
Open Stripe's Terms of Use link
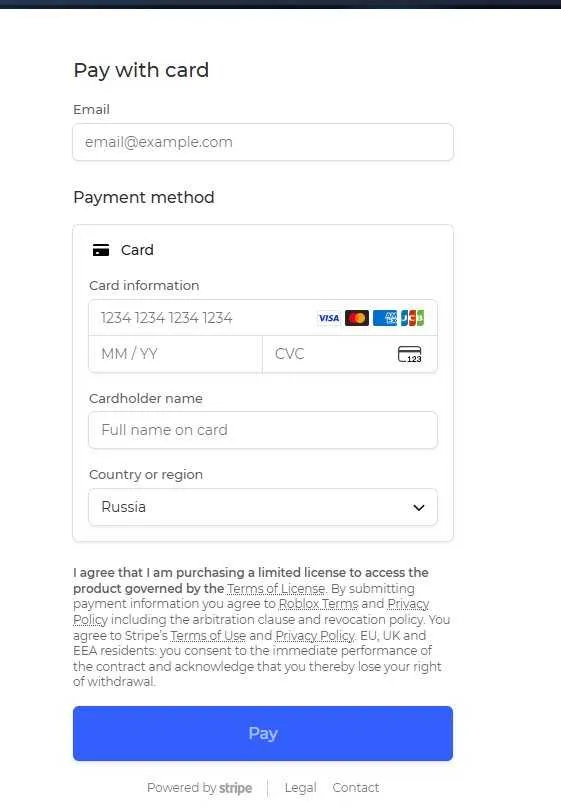(x=208, y=635)
